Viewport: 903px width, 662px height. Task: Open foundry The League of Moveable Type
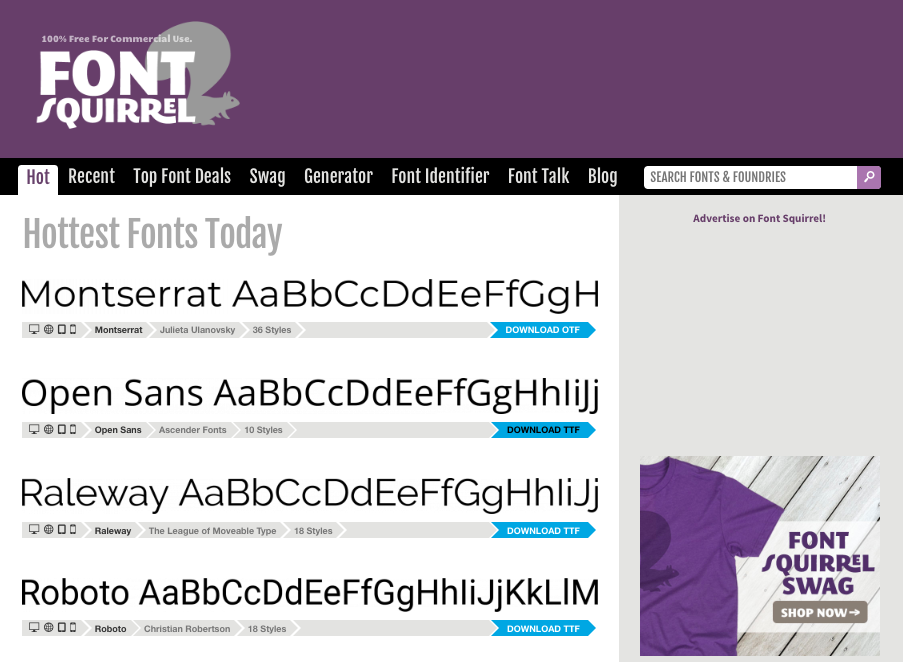point(213,531)
